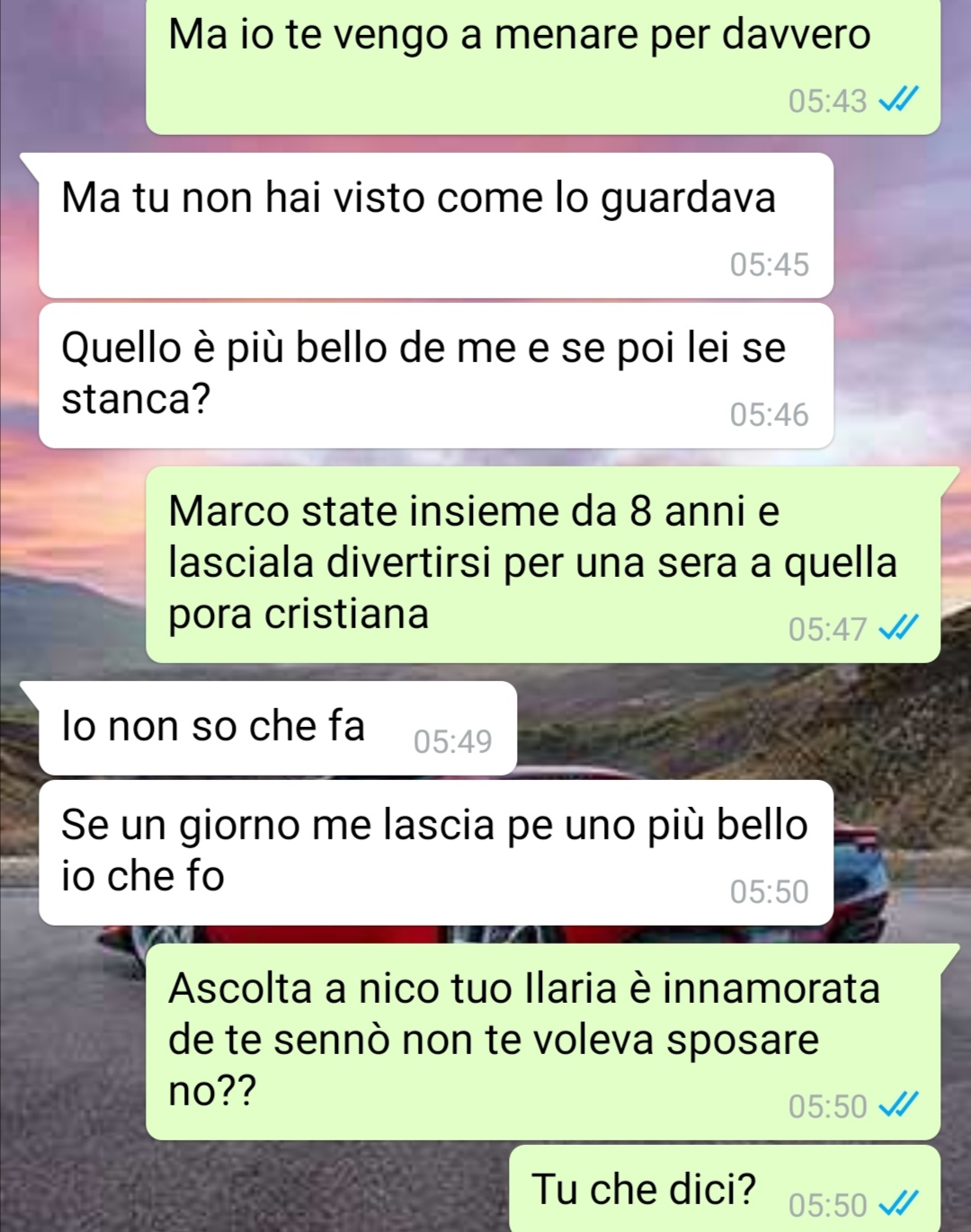971x1232 pixels.
Task: Tap the blue read ticks at 05:43
Action: (898, 99)
